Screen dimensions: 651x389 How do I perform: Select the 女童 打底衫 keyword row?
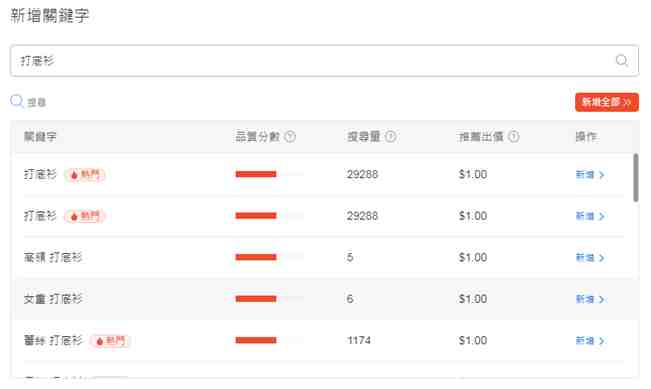pyautogui.click(x=324, y=299)
